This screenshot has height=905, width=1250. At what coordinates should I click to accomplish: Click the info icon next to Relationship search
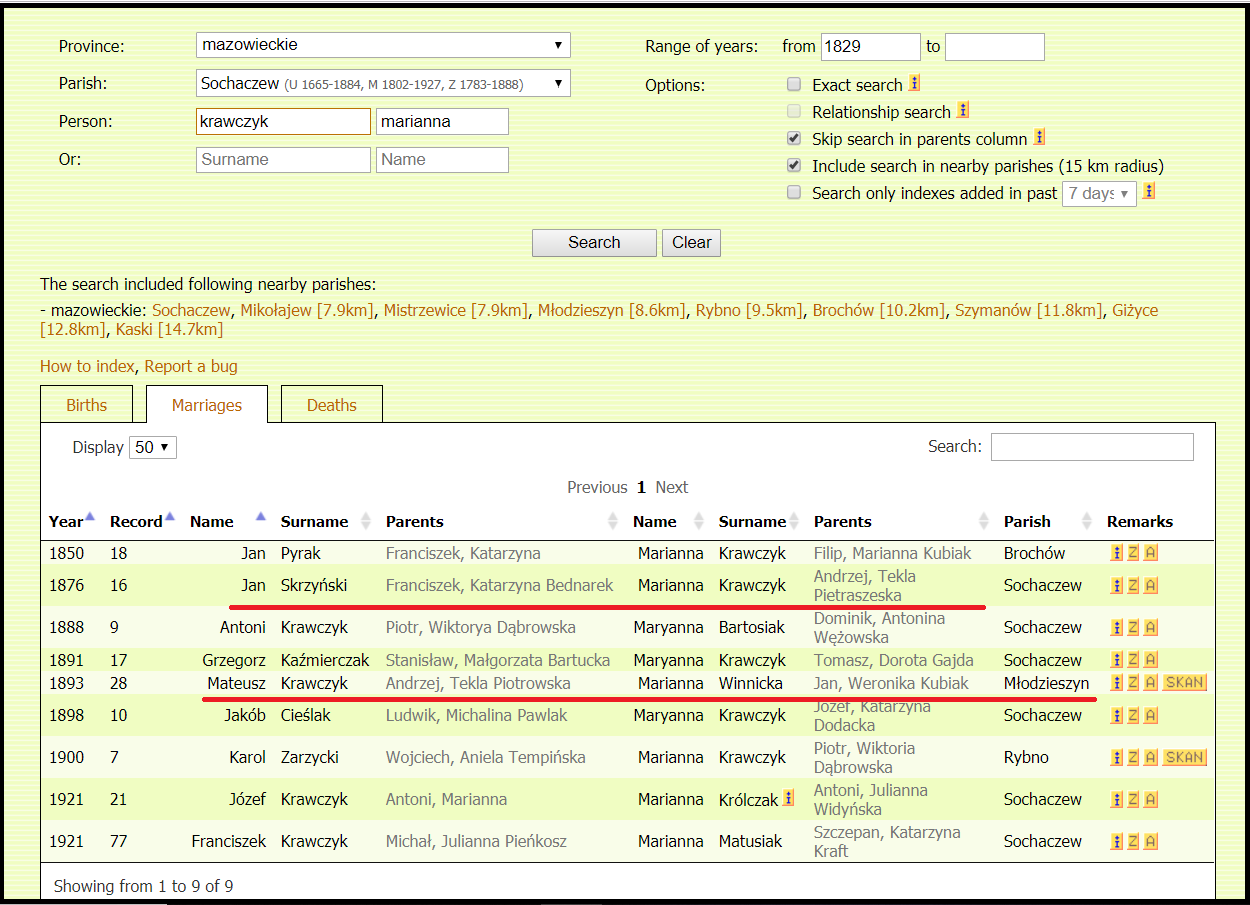click(963, 111)
